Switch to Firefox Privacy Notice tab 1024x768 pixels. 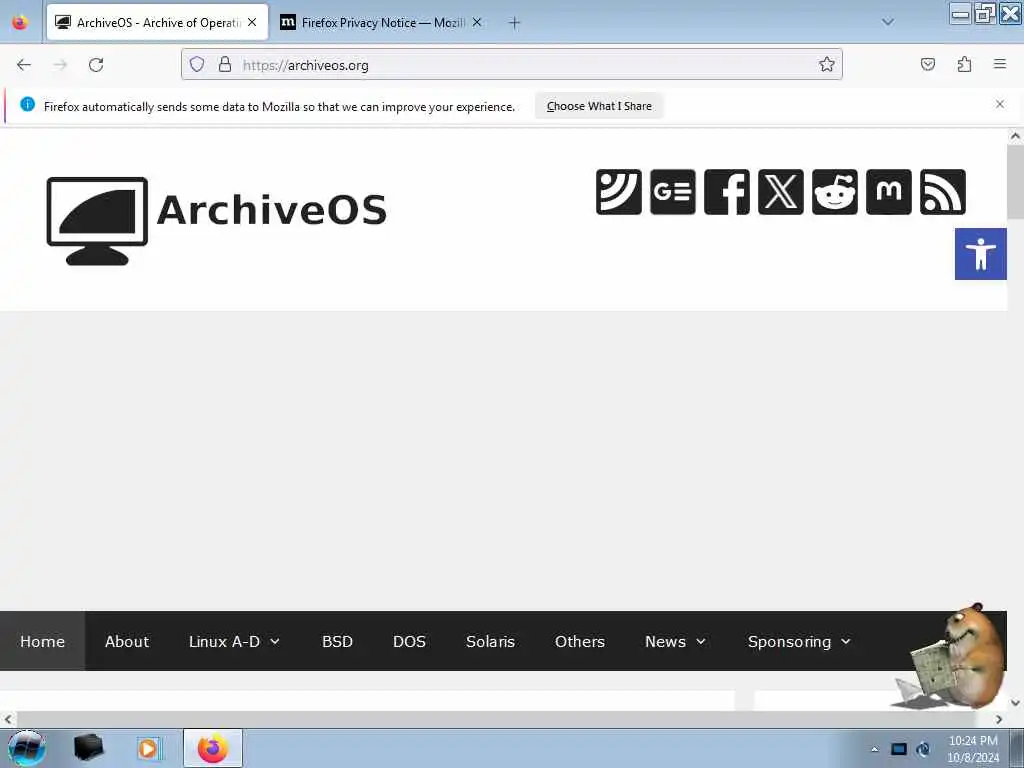[x=382, y=23]
